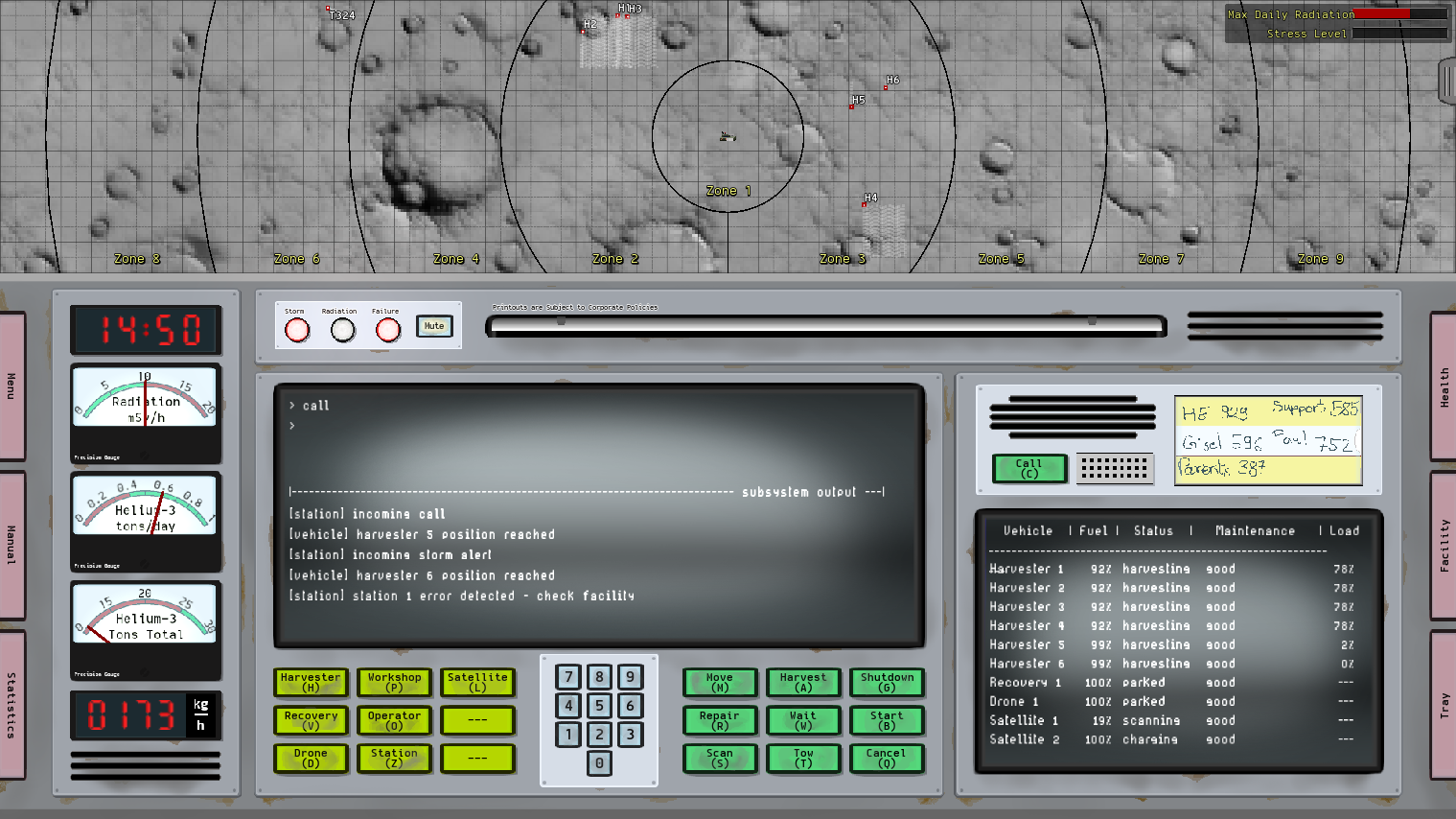Viewport: 1456px width, 819px height.
Task: Click the Helium-3 tons/day gauge
Action: [146, 523]
